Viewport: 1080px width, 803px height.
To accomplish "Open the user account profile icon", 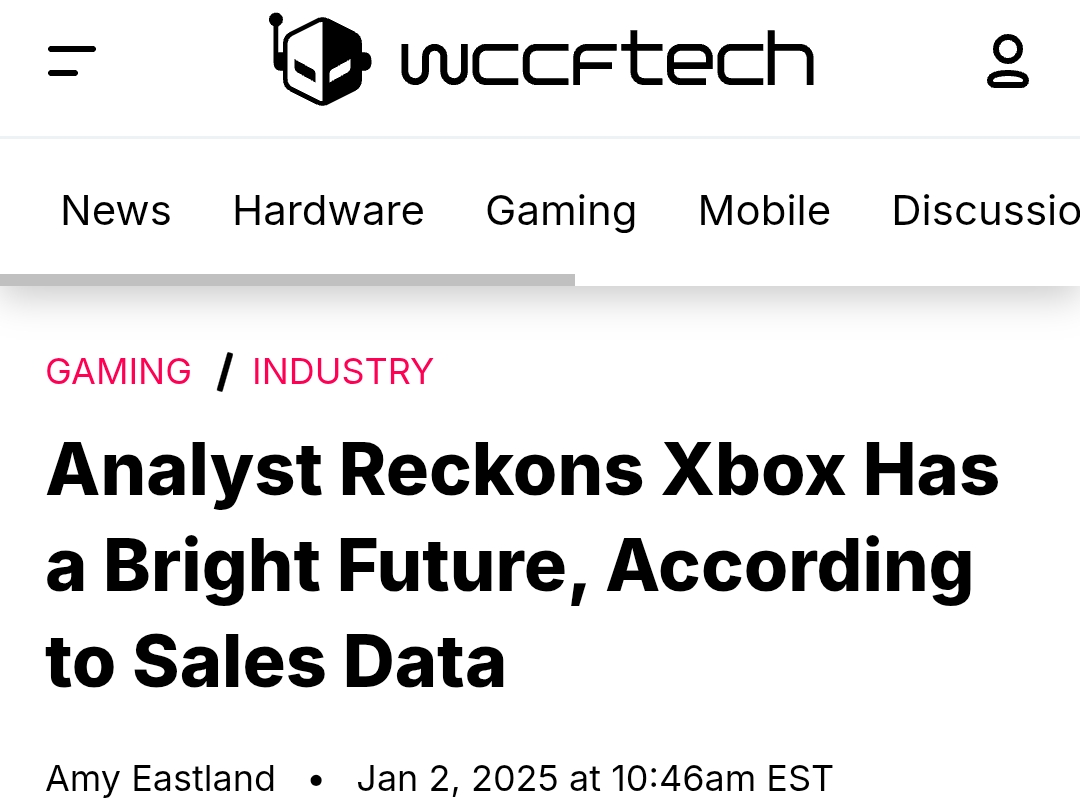I will point(1007,61).
